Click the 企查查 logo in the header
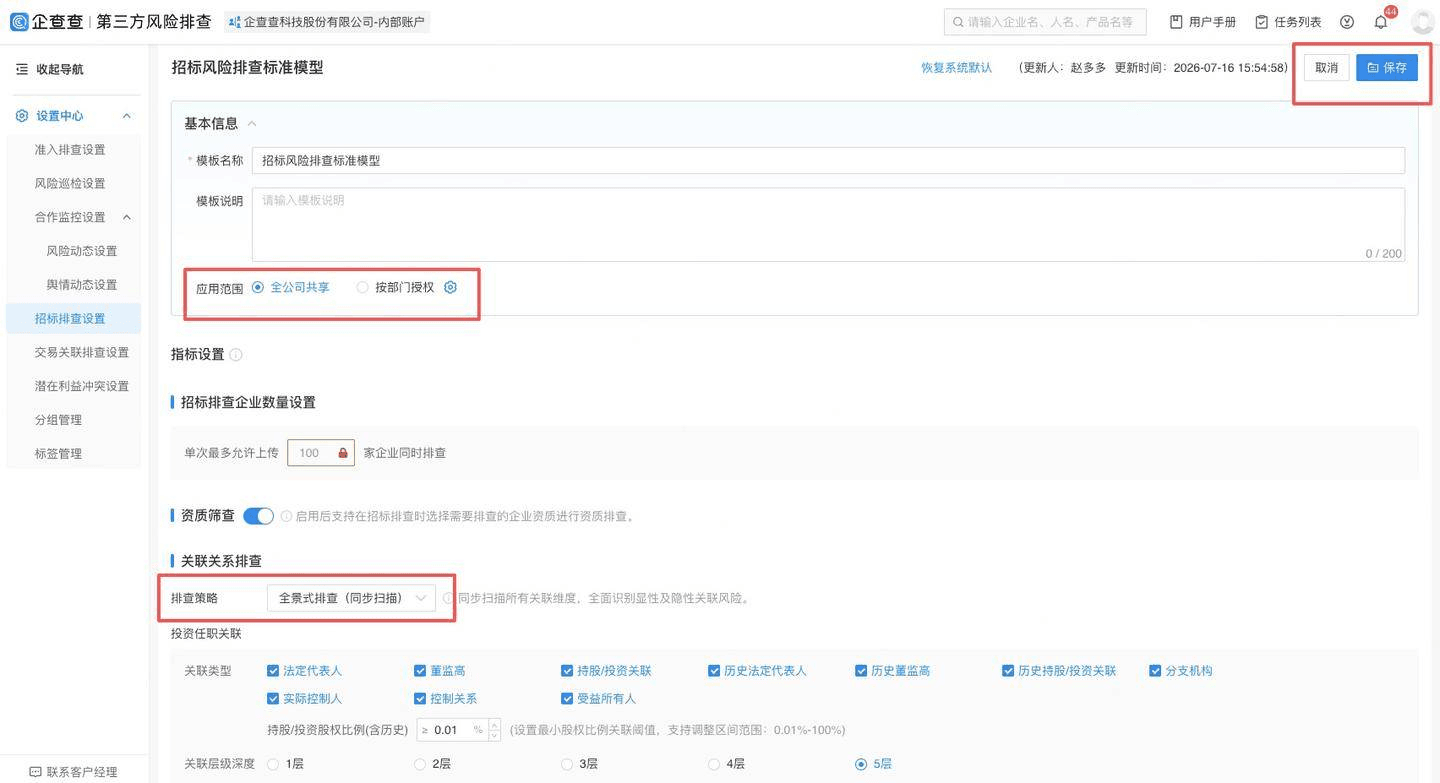The image size is (1440, 783). 47,21
